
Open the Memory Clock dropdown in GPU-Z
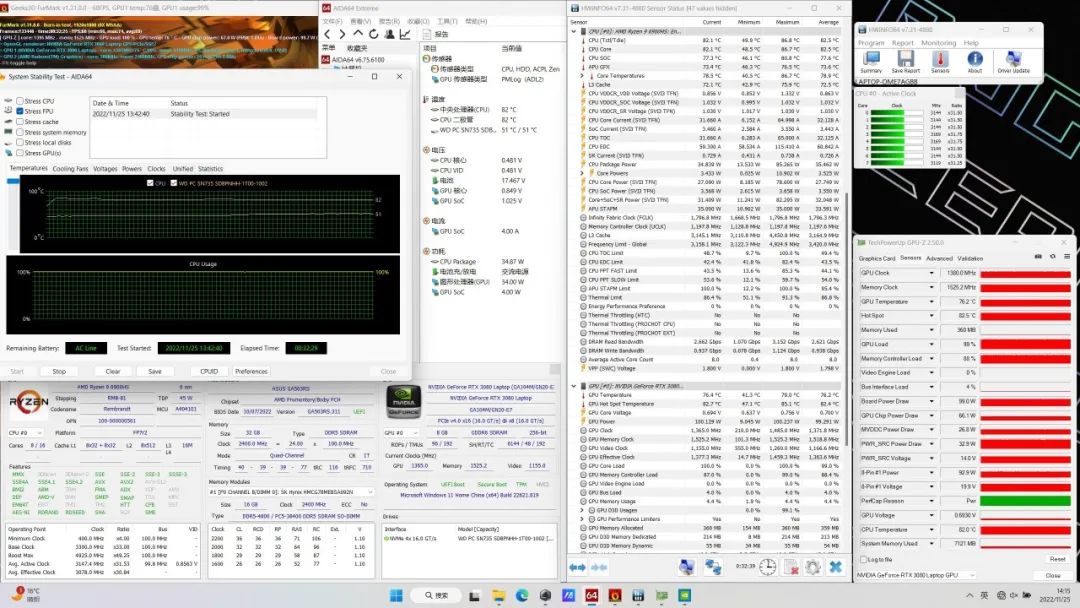click(932, 288)
